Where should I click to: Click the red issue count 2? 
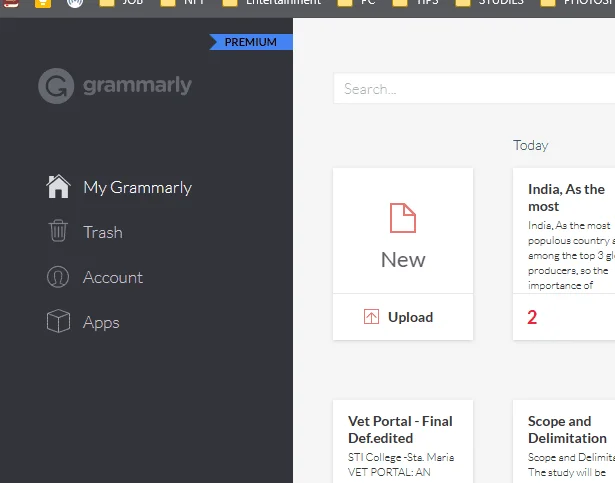click(532, 317)
